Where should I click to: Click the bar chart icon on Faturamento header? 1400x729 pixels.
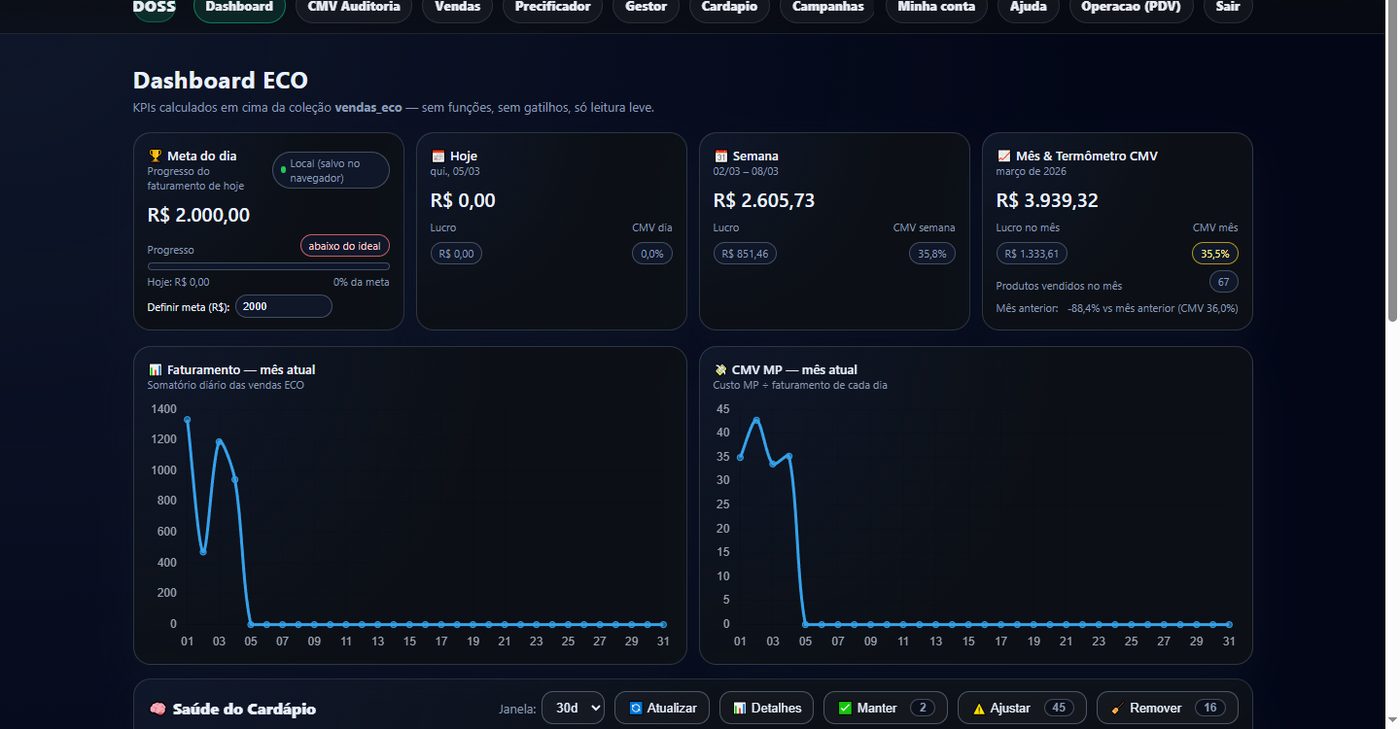[155, 369]
